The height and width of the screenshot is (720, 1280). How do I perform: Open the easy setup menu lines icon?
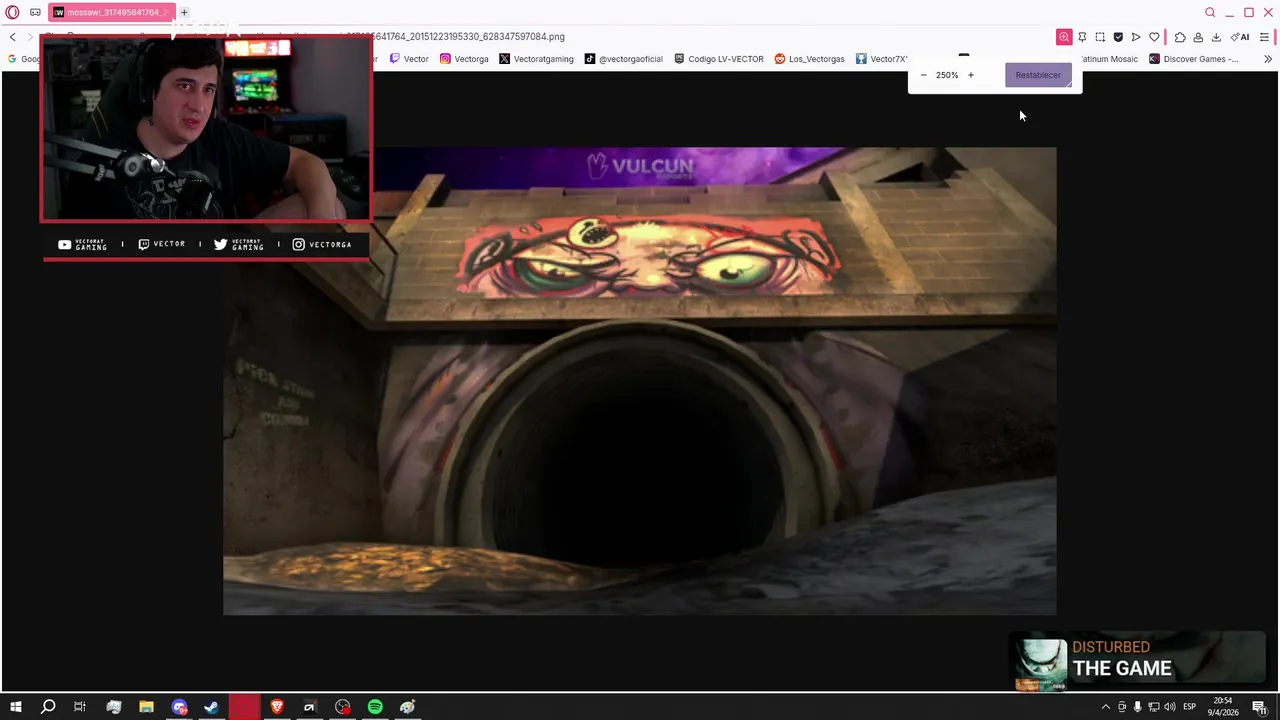tap(1265, 37)
